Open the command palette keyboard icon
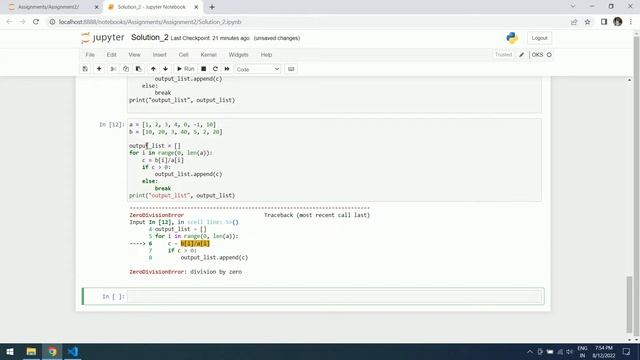Viewport: 640px width, 360px height. coord(291,69)
